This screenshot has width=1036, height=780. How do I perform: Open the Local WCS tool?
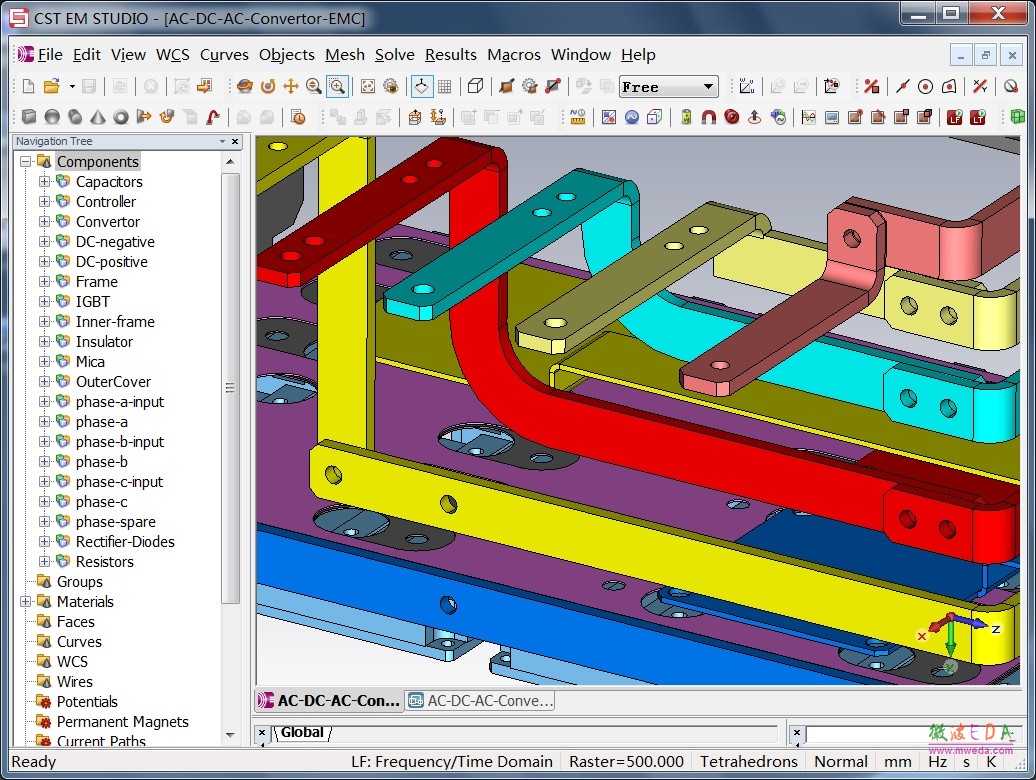pyautogui.click(x=747, y=86)
